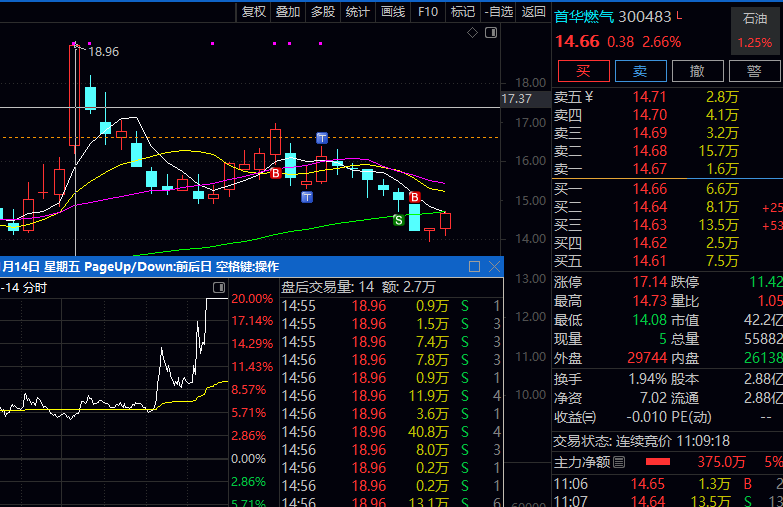Select the 买五 price 14.61
Viewport: 783px width, 507px height.
coord(650,261)
